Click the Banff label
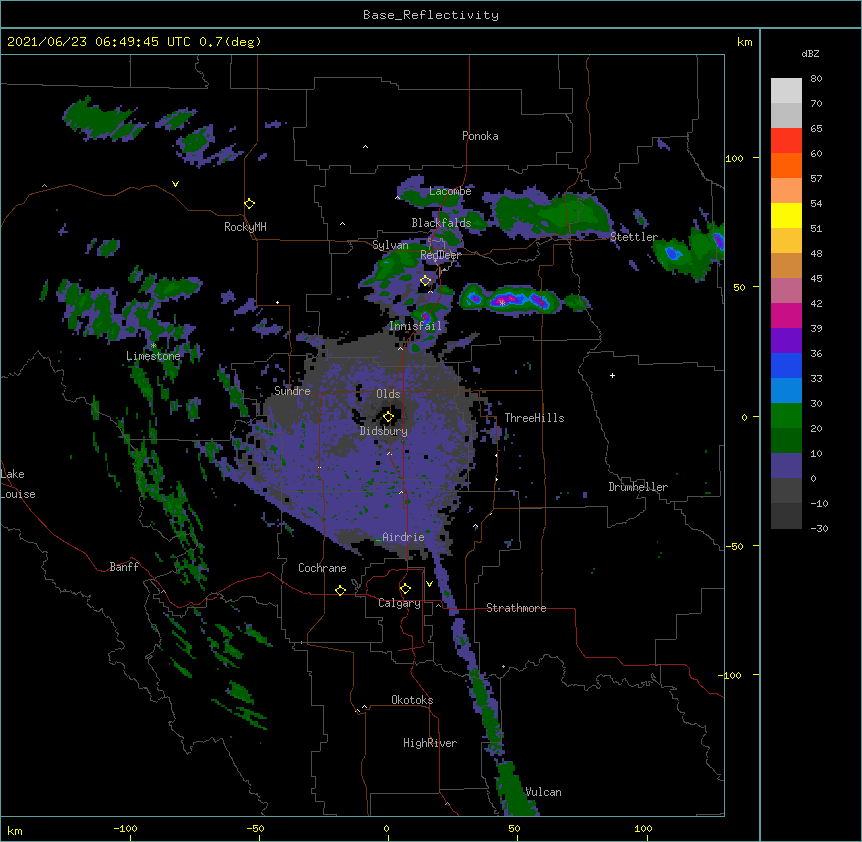The width and height of the screenshot is (862, 842). [x=124, y=567]
